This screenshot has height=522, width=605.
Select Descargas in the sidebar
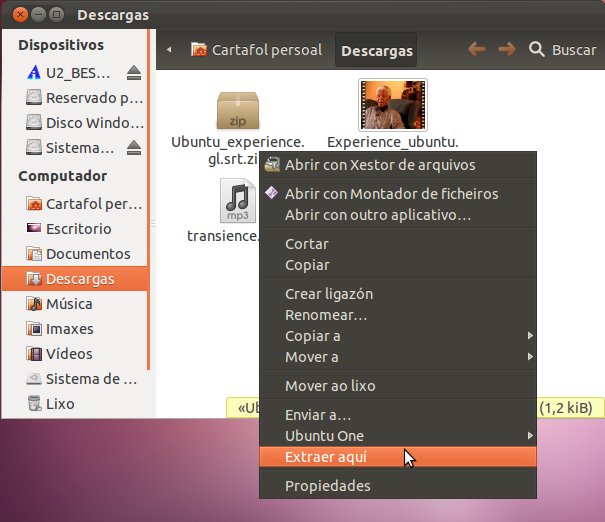coord(74,279)
